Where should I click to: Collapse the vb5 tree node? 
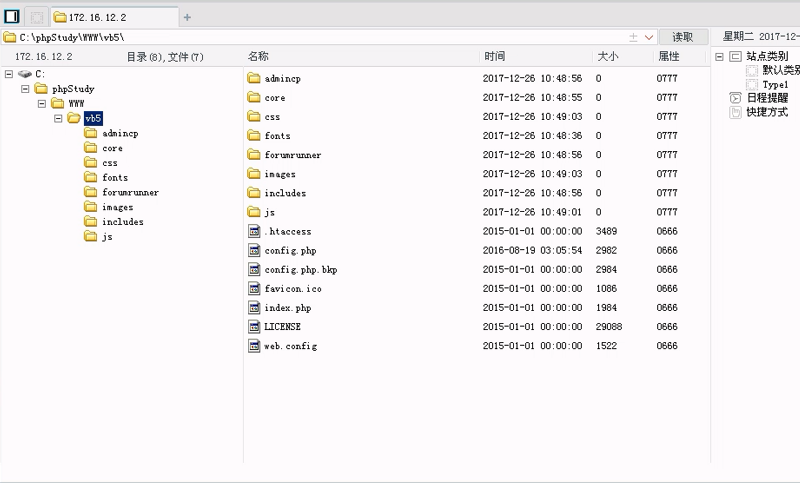58,118
